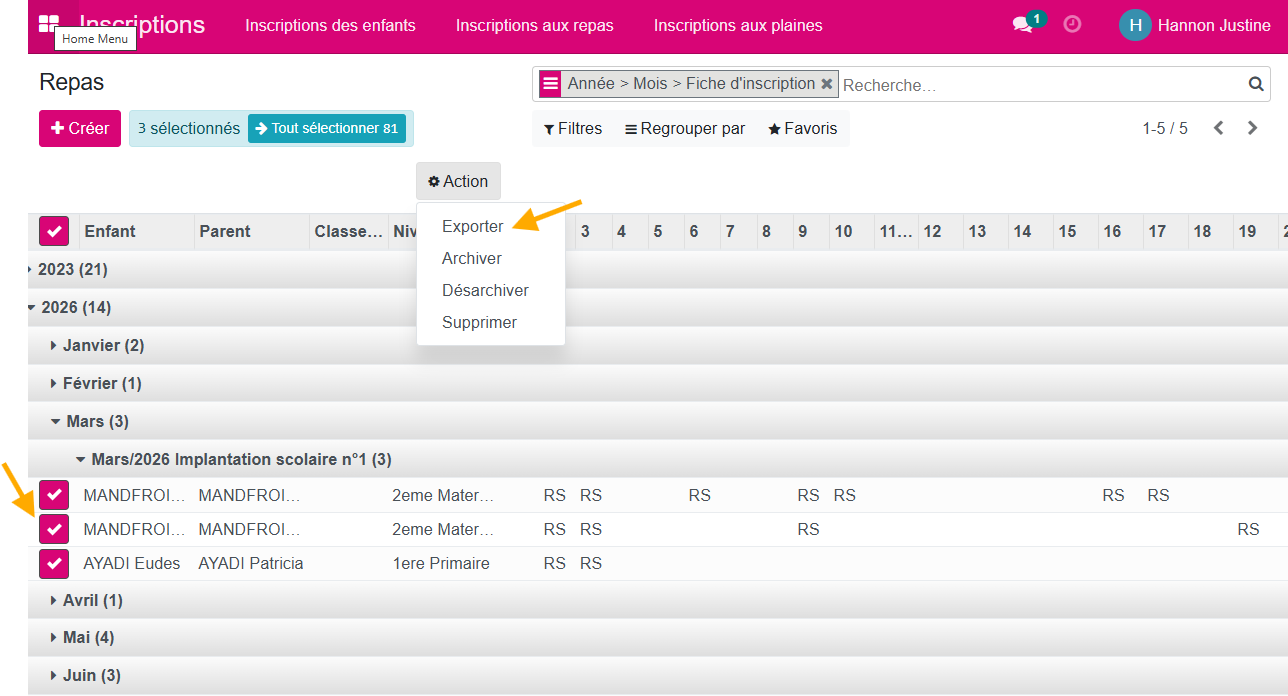Viewport: 1288px width, 696px height.
Task: Expand the Janvier (2) group
Action: (98, 345)
